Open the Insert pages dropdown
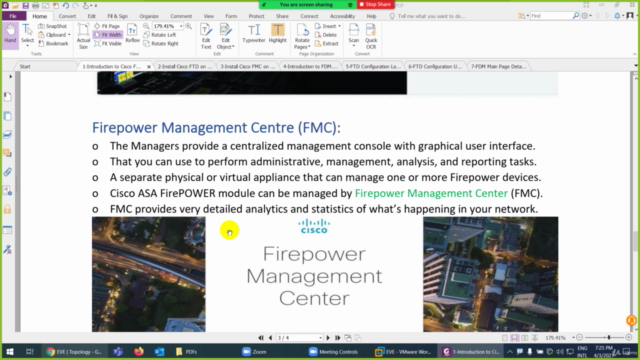This screenshot has height=360, width=640. [328, 26]
